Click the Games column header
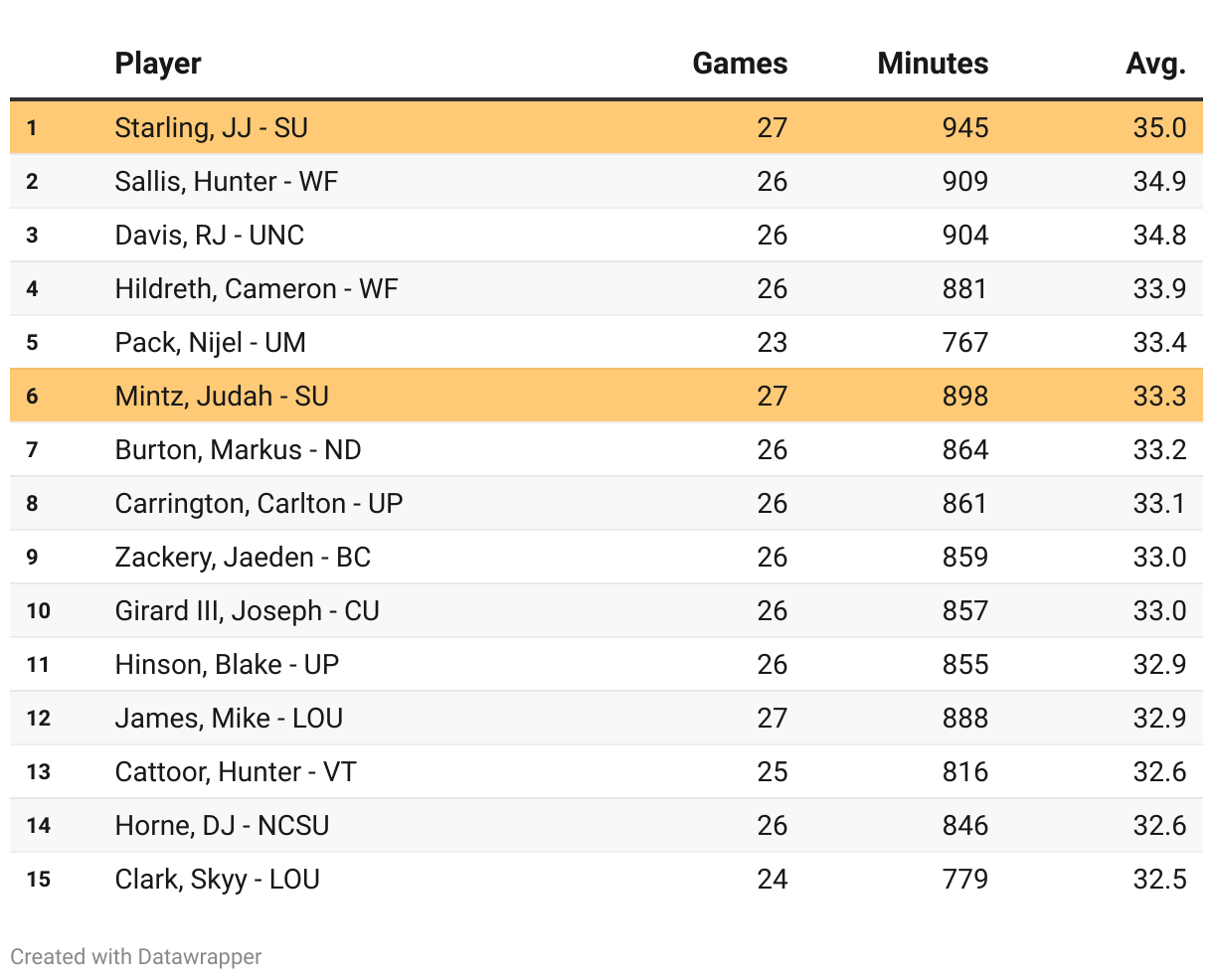The image size is (1213, 980). click(x=740, y=64)
